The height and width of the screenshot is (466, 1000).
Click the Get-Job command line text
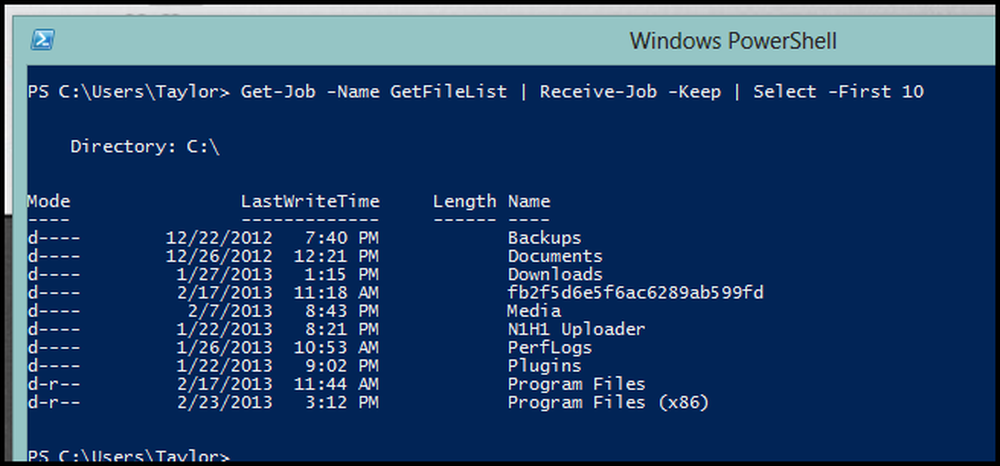[x=476, y=92]
